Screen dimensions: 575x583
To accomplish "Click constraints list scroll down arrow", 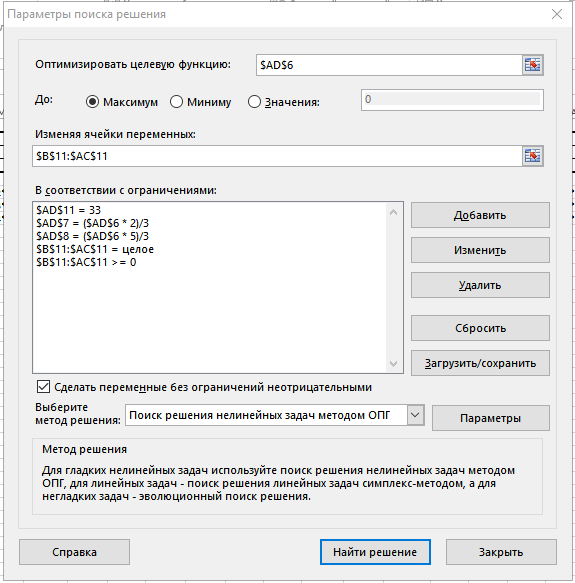I will (x=393, y=364).
